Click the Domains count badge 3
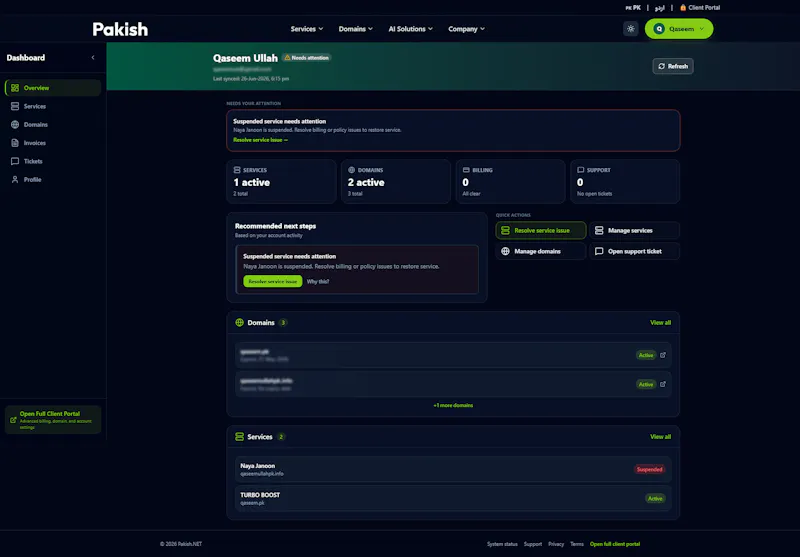This screenshot has width=800, height=557. coord(283,323)
